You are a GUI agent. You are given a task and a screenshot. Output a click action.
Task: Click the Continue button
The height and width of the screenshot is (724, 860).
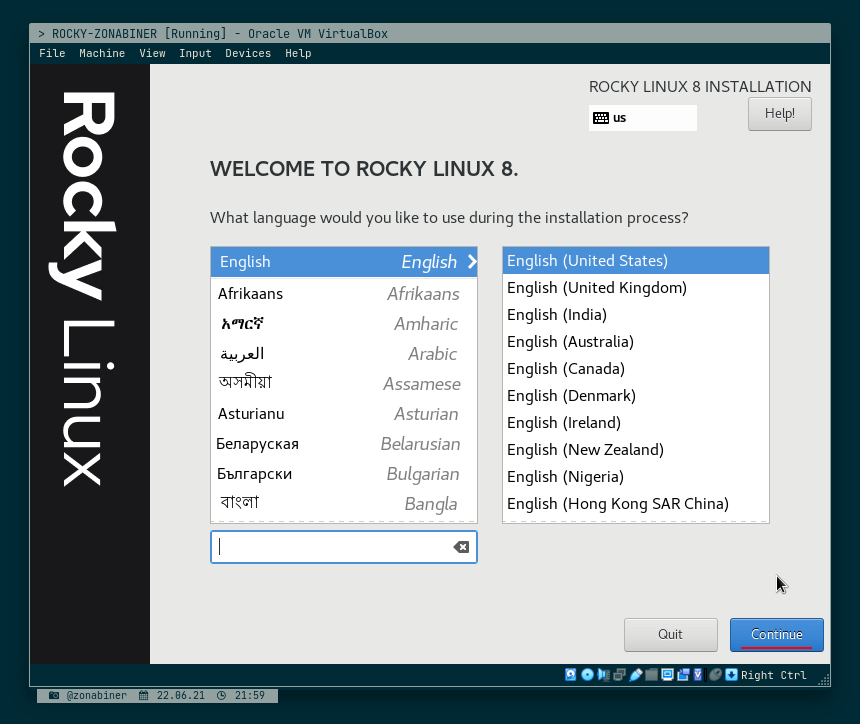click(777, 634)
